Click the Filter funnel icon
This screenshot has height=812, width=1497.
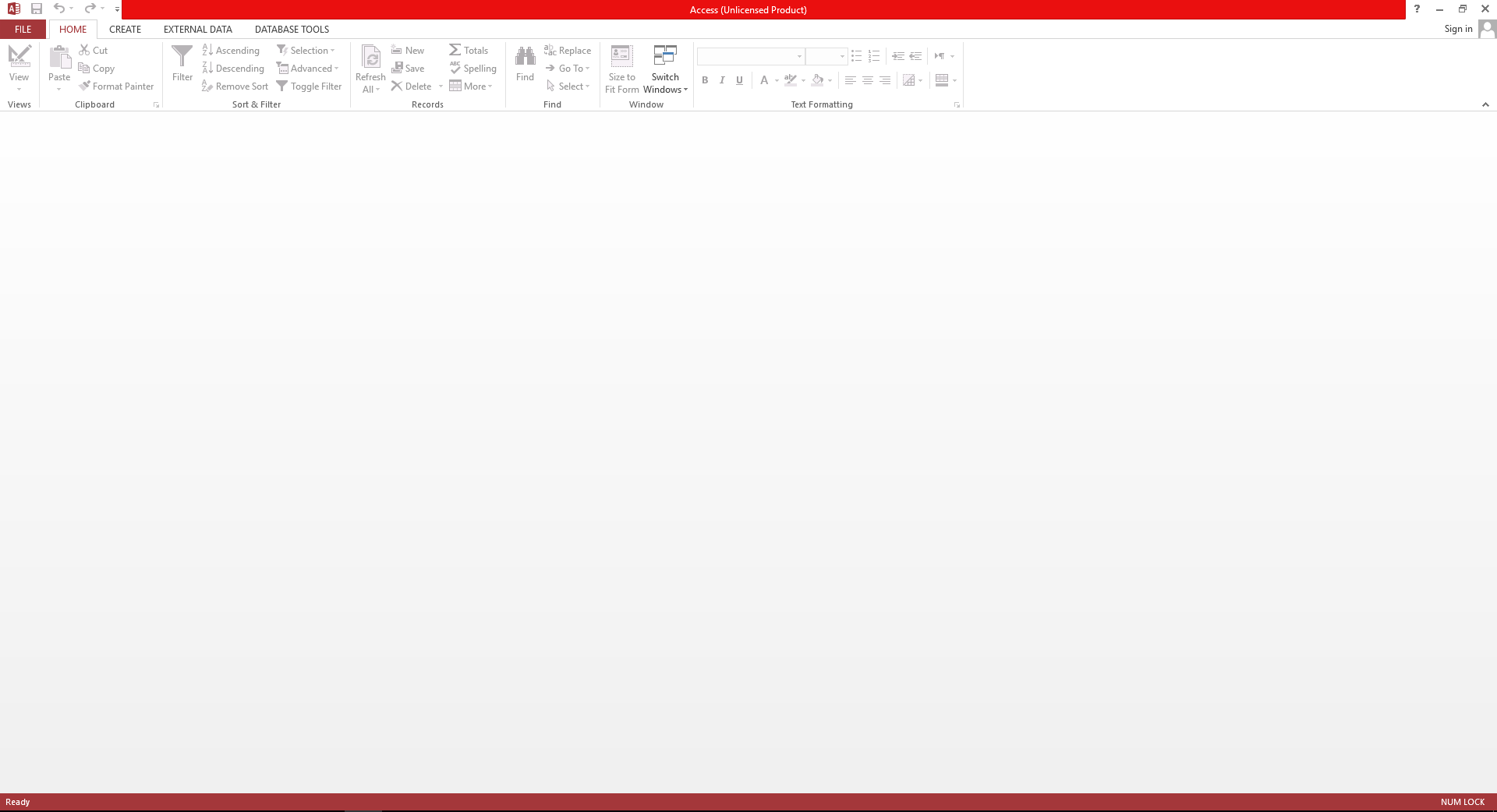pyautogui.click(x=182, y=57)
